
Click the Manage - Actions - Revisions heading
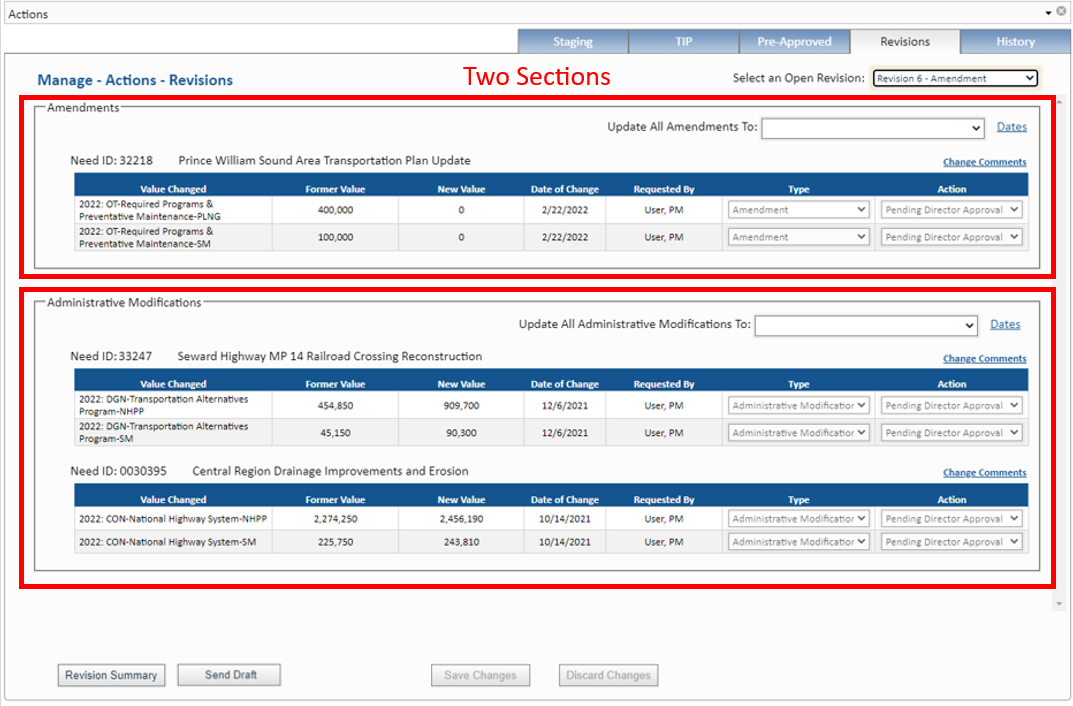(x=135, y=80)
